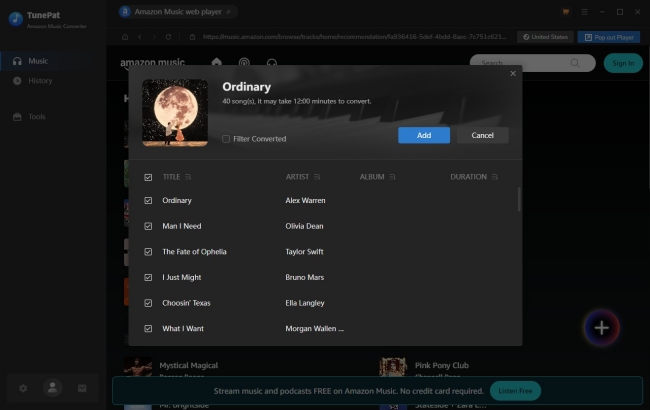The image size is (650, 410).
Task: Uncheck the Choosin' Texas checkbox
Action: point(148,303)
